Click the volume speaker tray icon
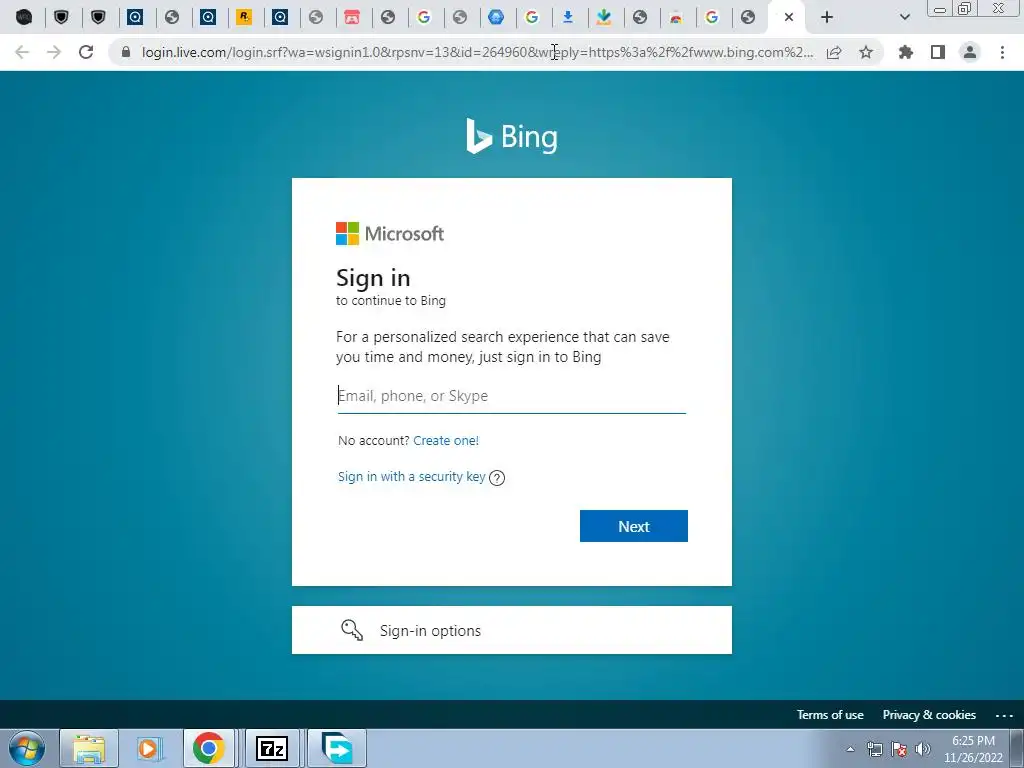1024x768 pixels. click(923, 749)
